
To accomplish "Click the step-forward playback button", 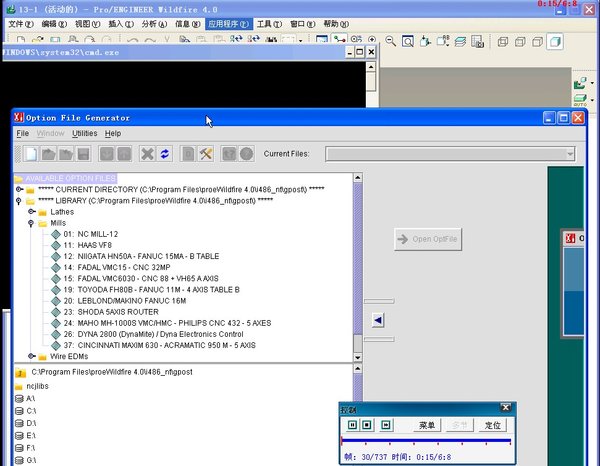I will [x=387, y=425].
